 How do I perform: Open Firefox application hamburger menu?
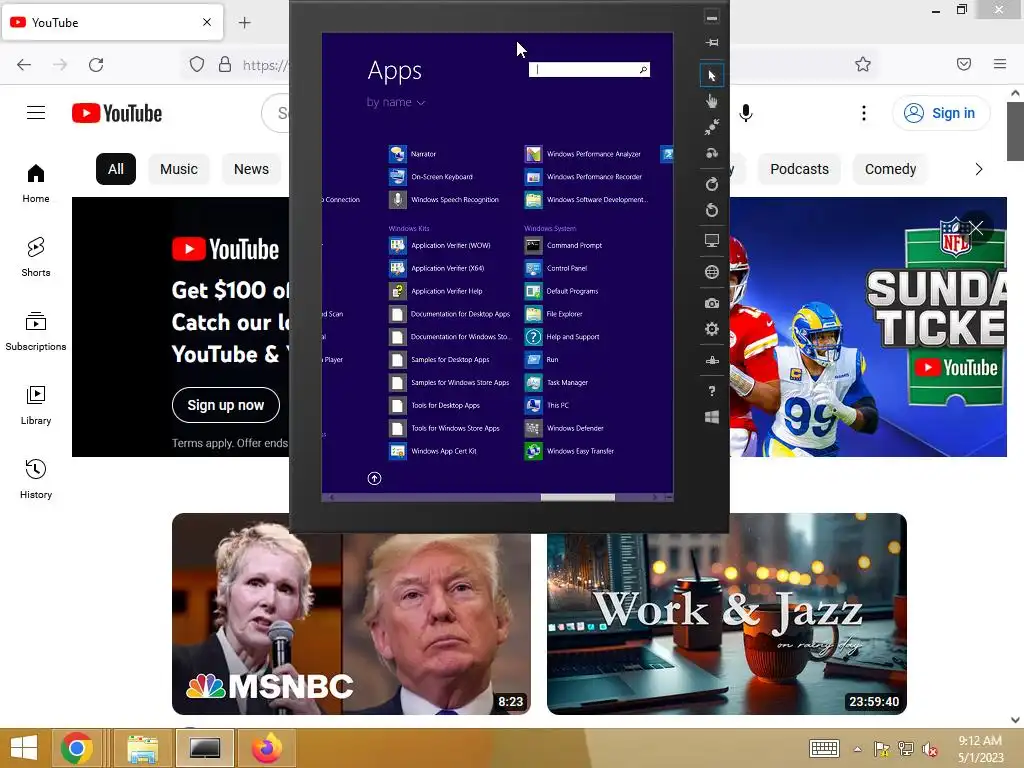coord(1000,64)
